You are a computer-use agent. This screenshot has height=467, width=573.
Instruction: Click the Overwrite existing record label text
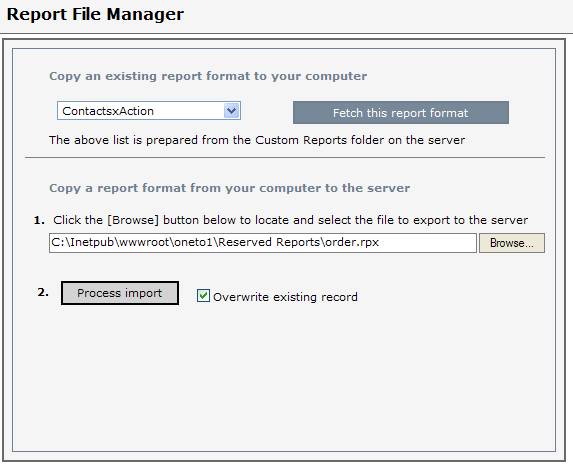click(x=285, y=297)
